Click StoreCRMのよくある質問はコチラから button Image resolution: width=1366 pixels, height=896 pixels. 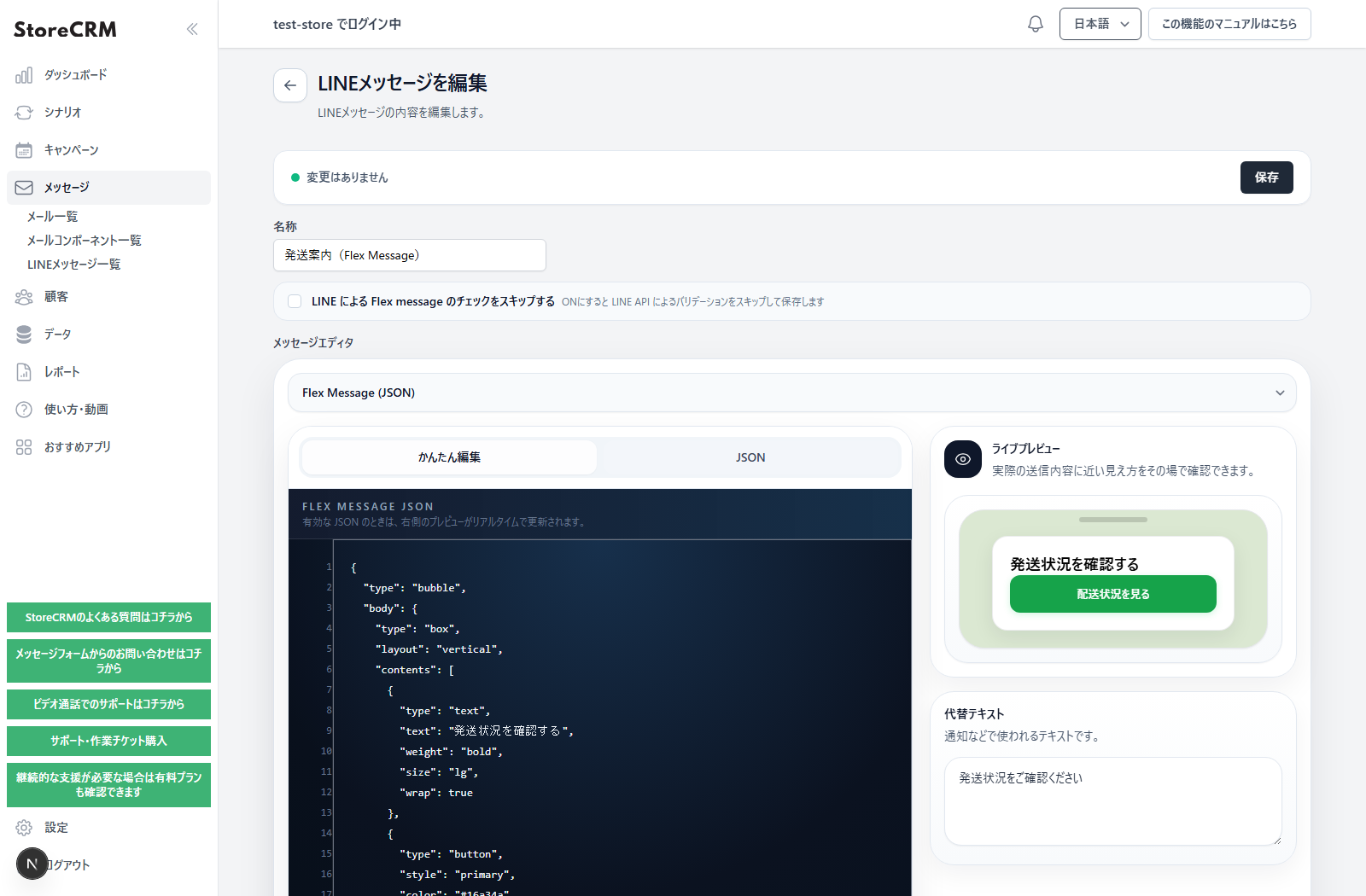click(108, 617)
